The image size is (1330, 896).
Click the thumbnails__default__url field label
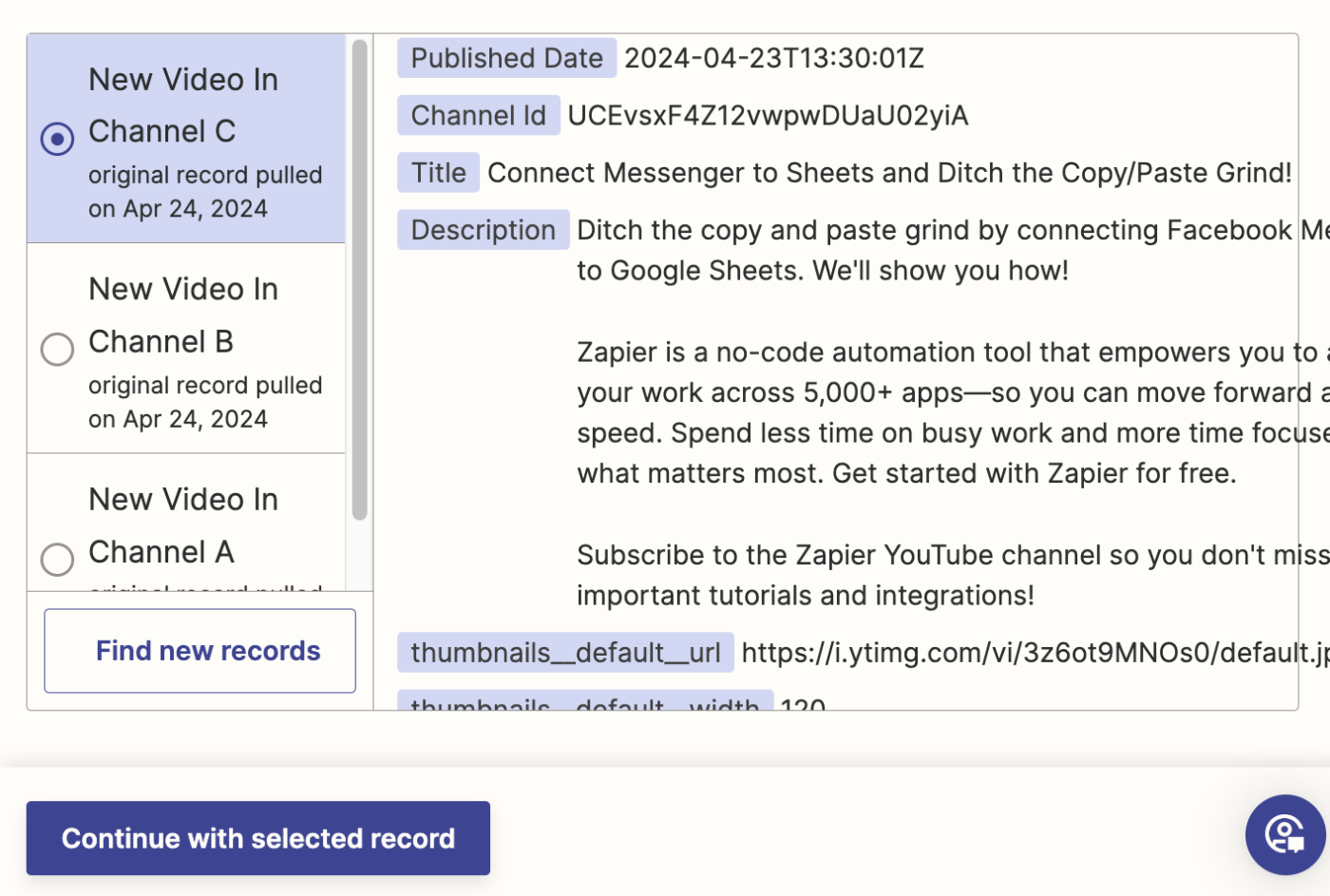click(565, 653)
